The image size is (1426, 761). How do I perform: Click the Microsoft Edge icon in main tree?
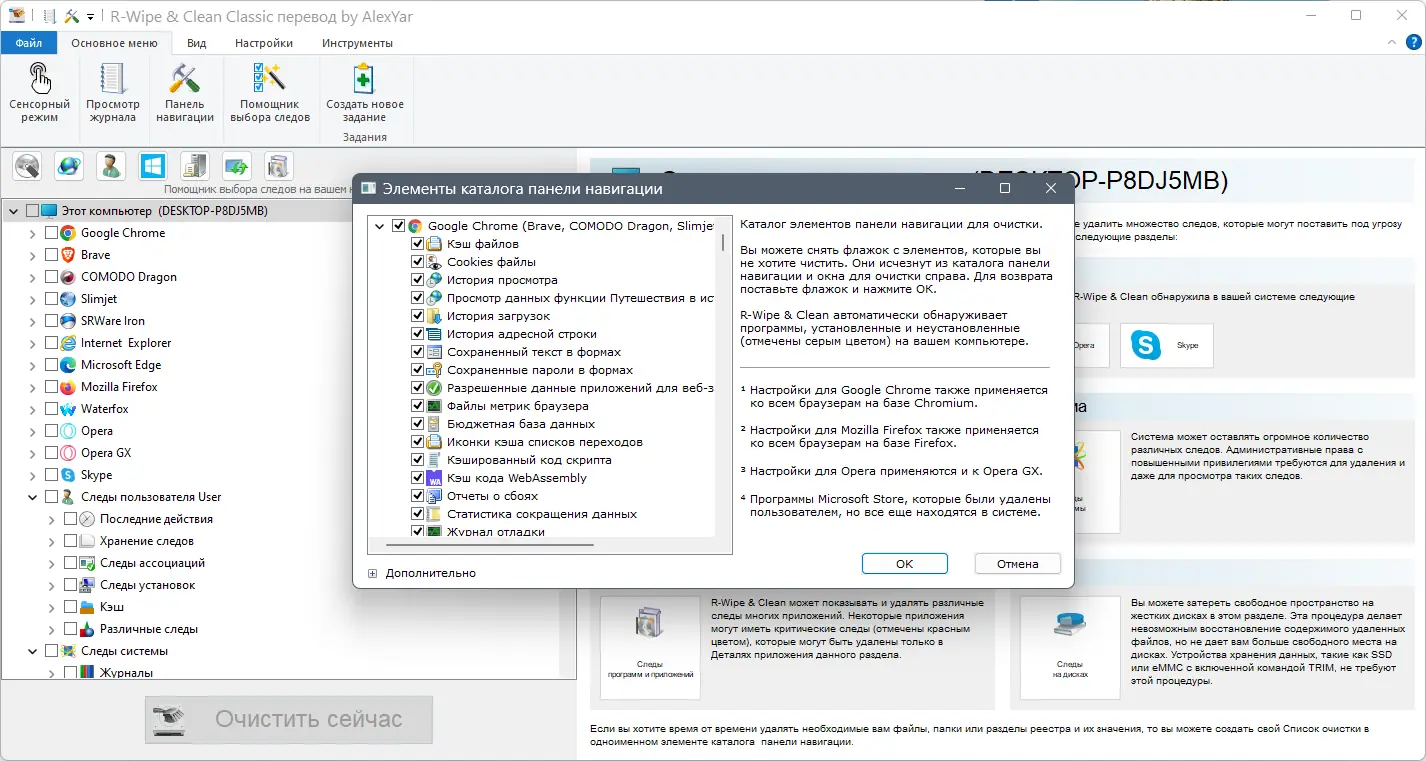[x=68, y=365]
